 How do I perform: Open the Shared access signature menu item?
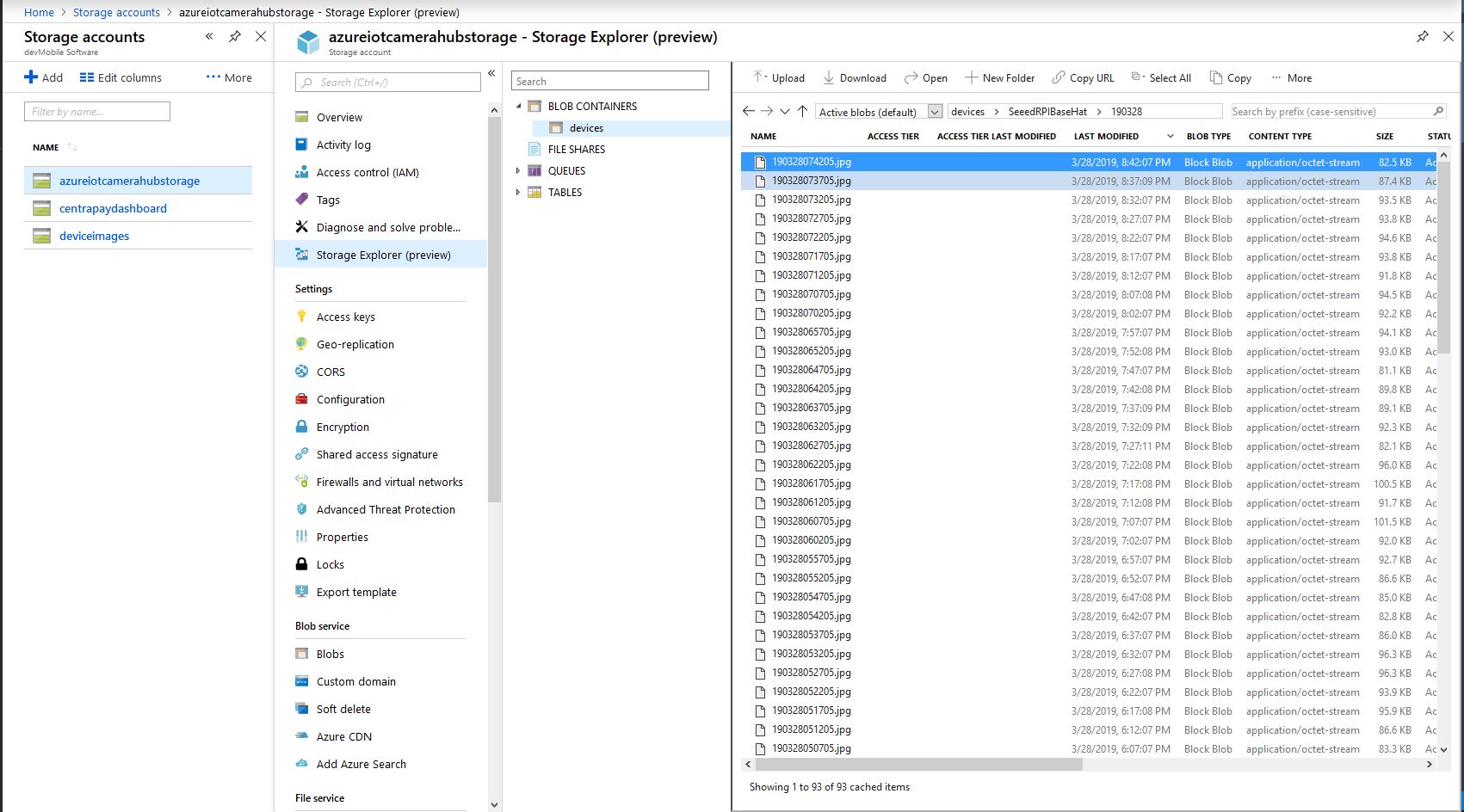click(x=376, y=454)
